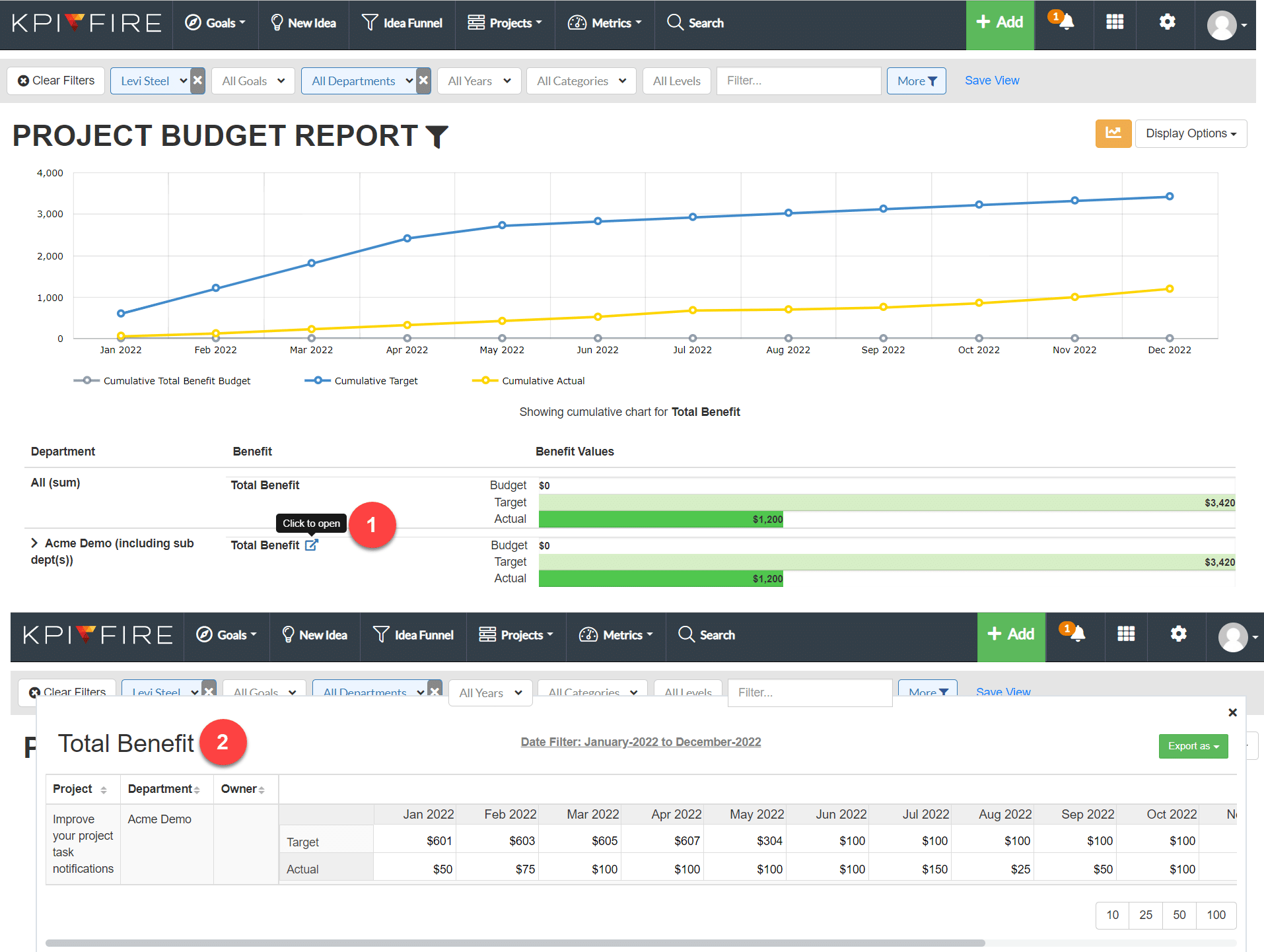
Task: Open the Goals menu in top navbar
Action: click(215, 23)
